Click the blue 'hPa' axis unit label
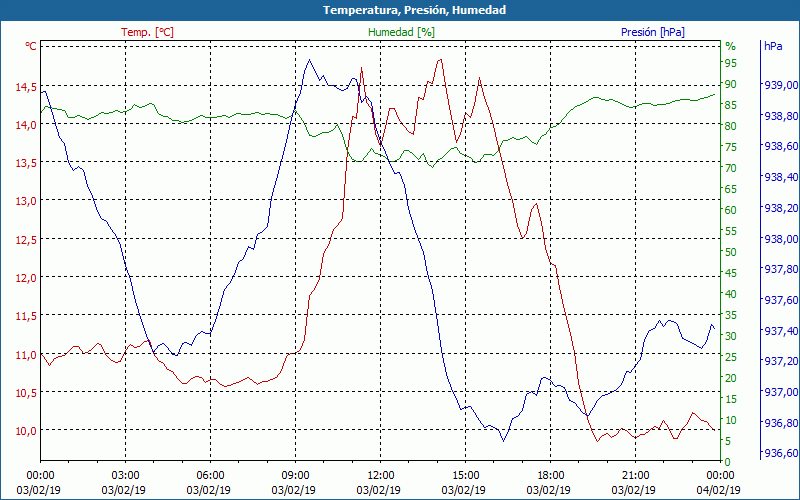800x500 pixels. 773,46
